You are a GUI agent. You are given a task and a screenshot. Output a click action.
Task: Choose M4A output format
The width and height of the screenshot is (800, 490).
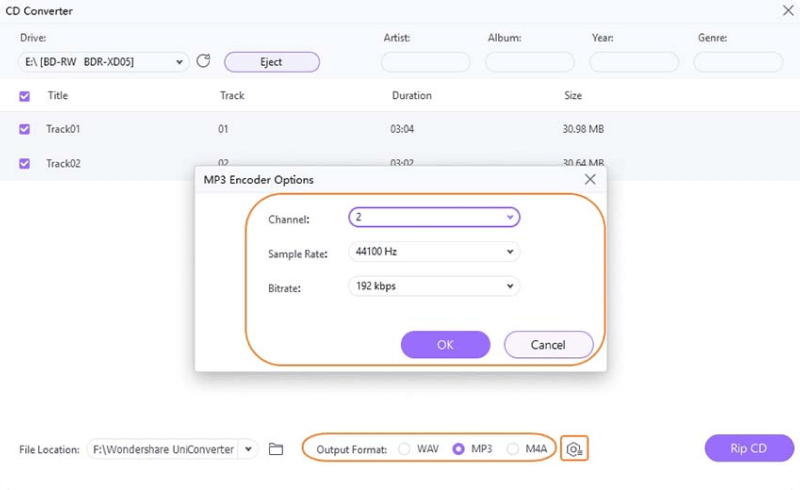point(514,449)
